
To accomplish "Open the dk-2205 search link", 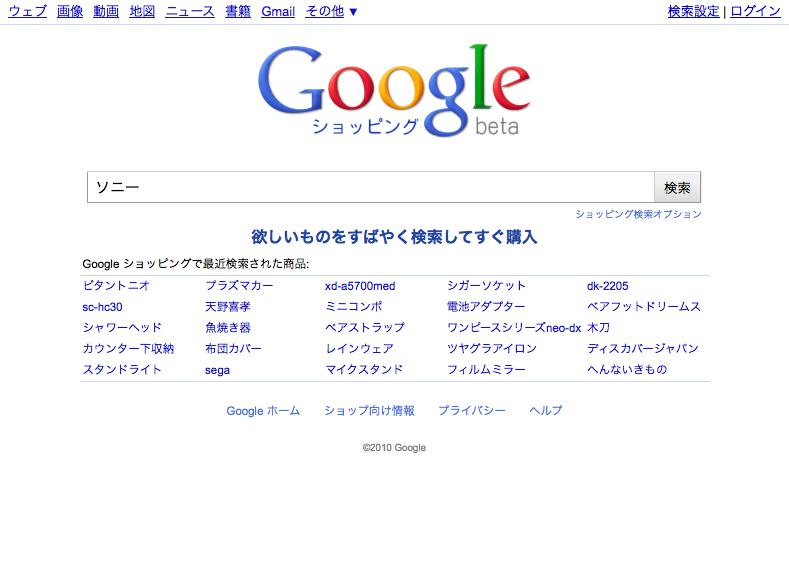I will (608, 286).
